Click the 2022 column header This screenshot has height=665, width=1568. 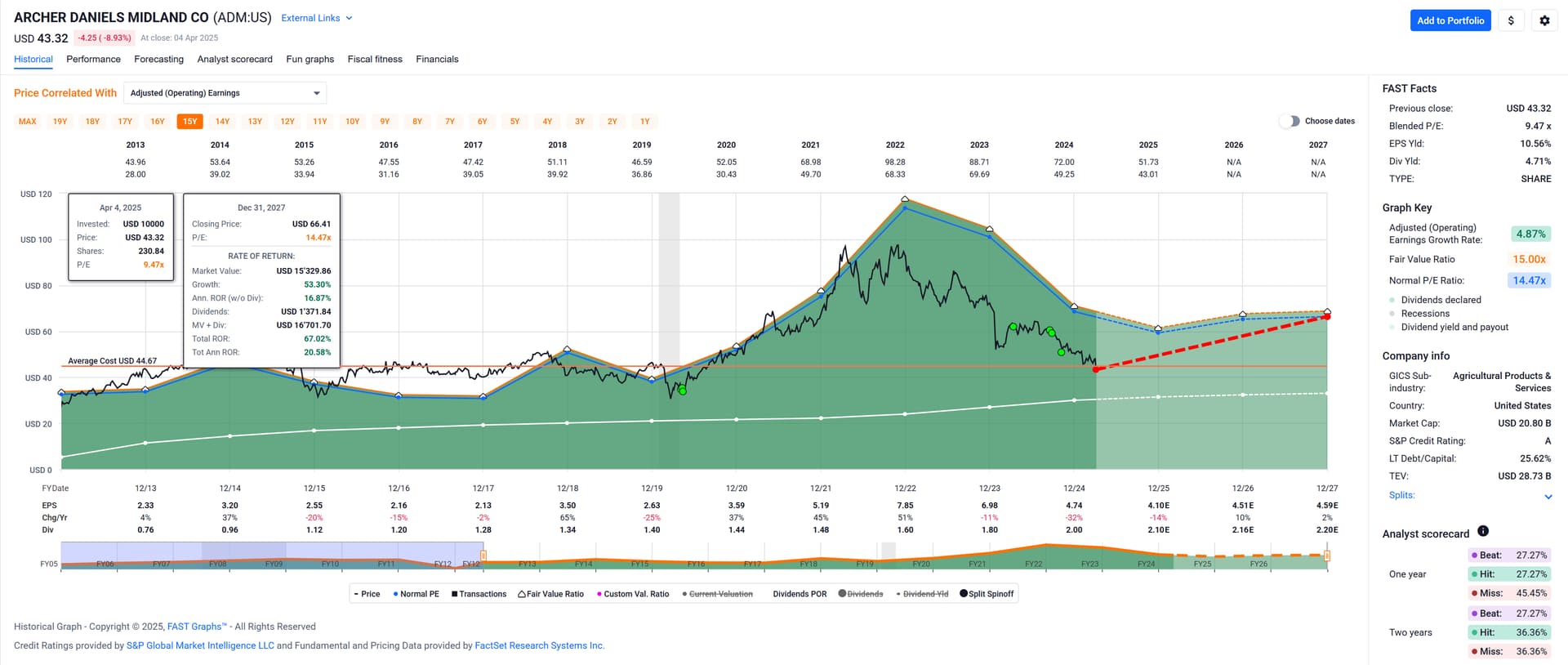click(895, 145)
